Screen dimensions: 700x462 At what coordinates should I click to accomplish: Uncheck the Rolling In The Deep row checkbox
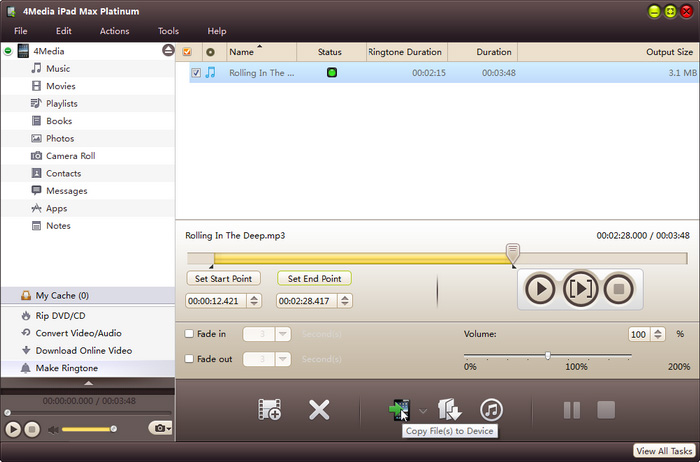(x=196, y=73)
